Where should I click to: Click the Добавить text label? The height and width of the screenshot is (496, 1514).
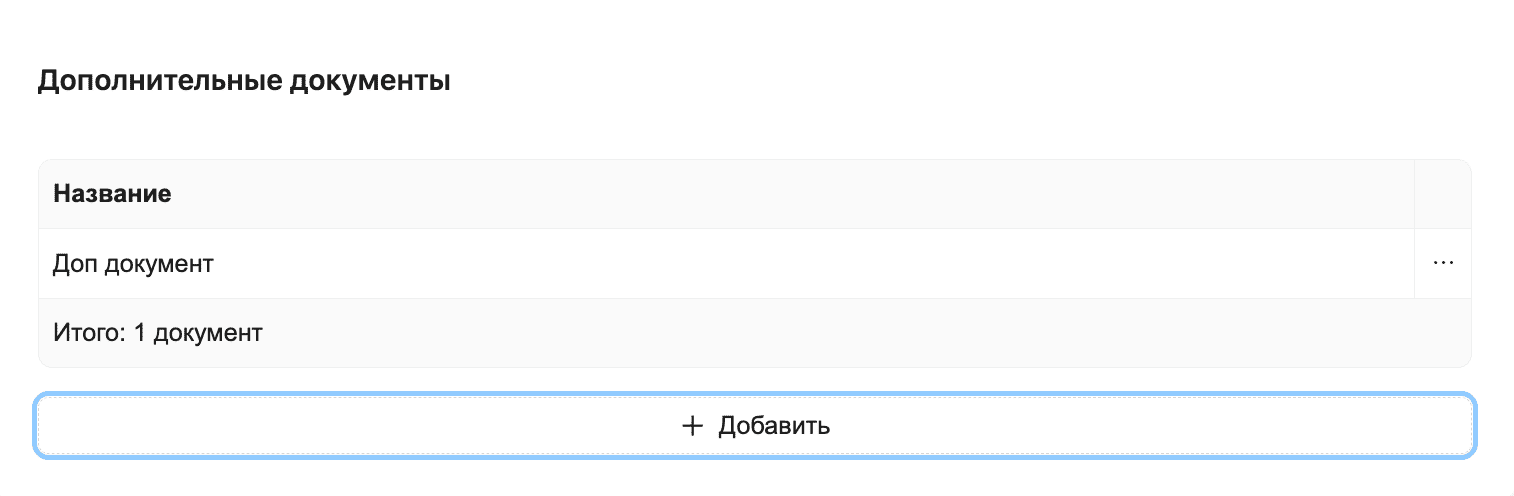(774, 426)
